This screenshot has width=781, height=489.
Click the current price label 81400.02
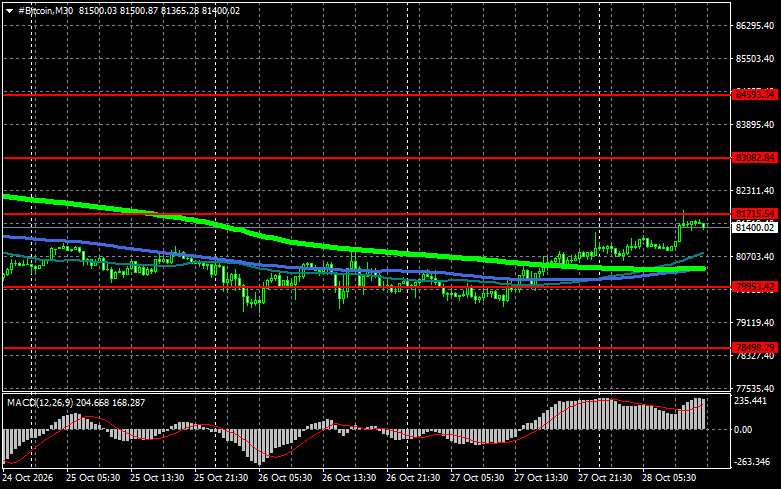755,228
